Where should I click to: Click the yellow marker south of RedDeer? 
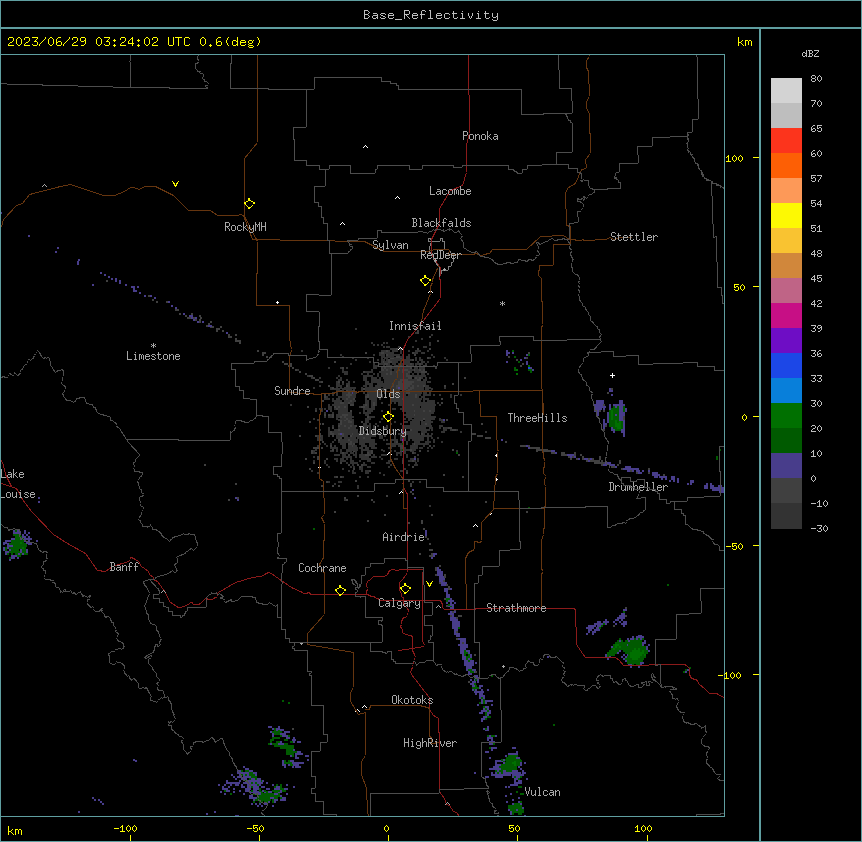[x=425, y=281]
